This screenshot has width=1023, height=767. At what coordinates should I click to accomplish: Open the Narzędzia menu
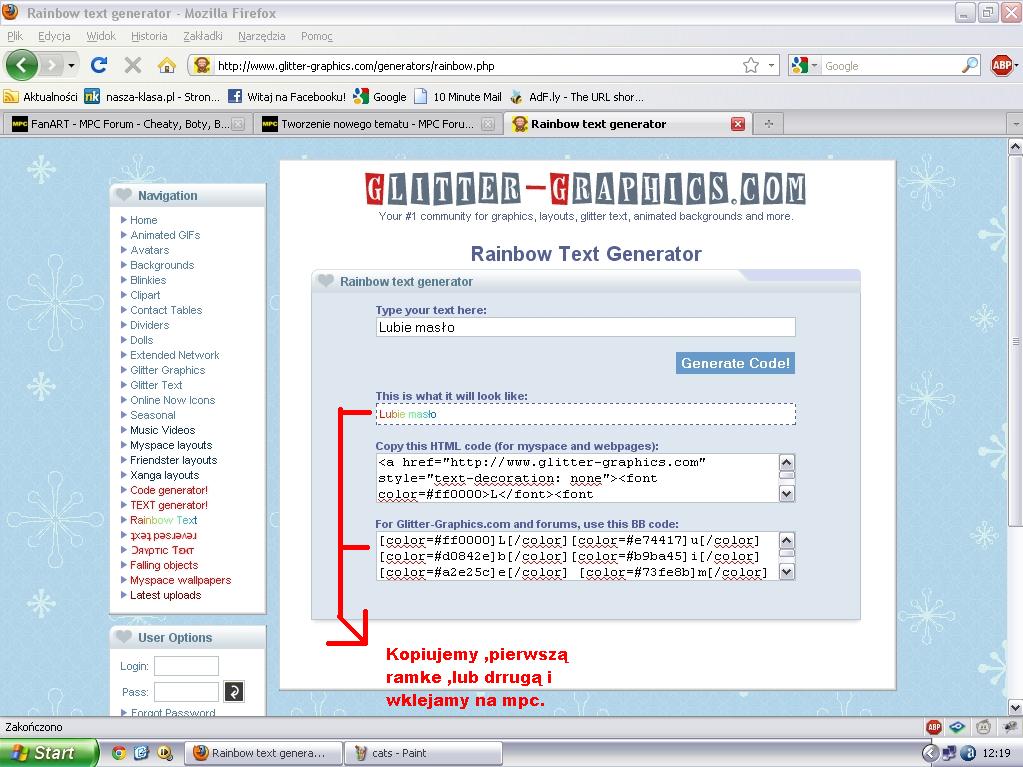262,36
